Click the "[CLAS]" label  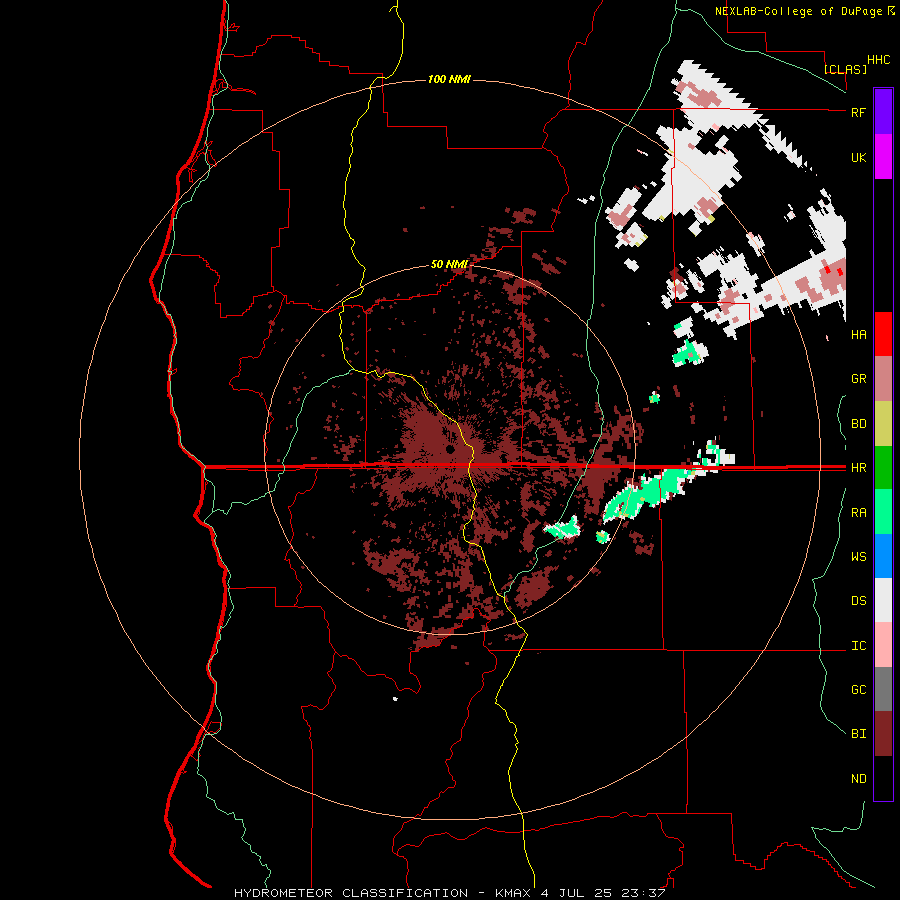(845, 69)
